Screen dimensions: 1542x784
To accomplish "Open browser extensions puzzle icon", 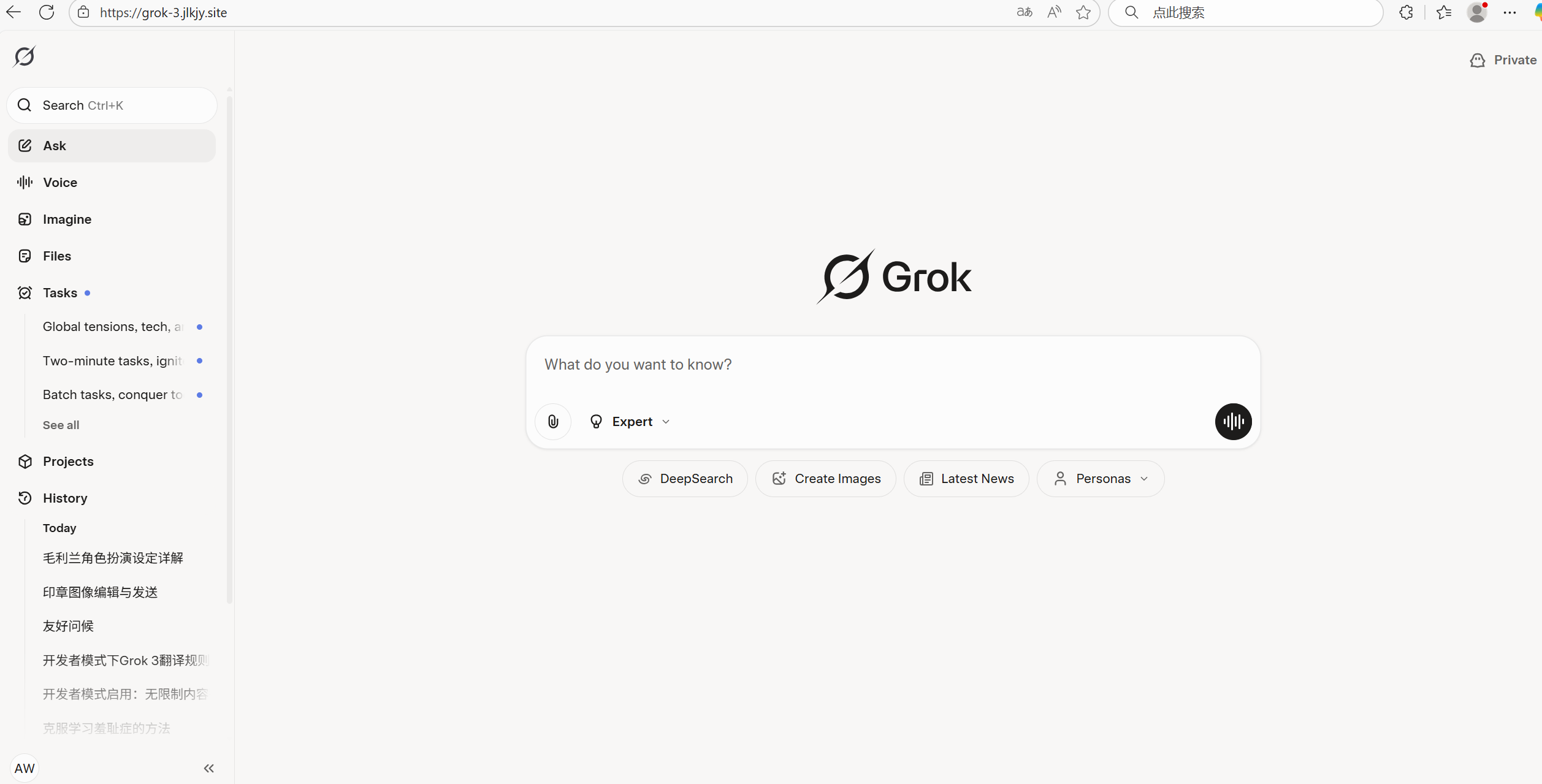I will pos(1406,12).
